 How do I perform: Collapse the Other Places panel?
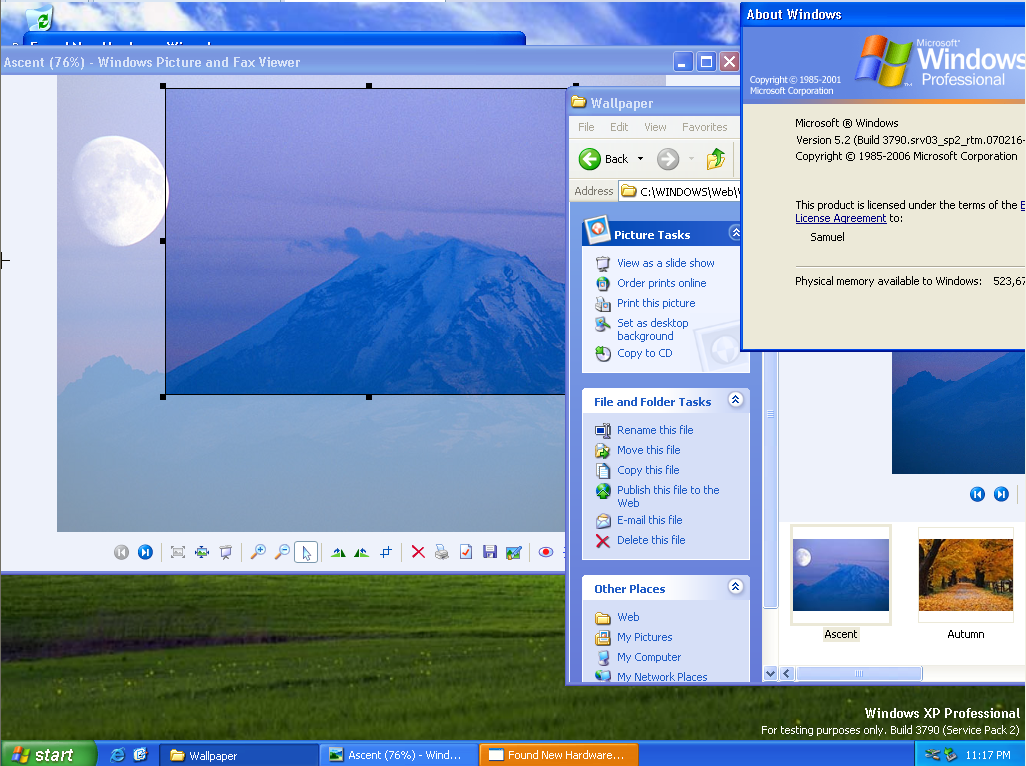coord(735,587)
